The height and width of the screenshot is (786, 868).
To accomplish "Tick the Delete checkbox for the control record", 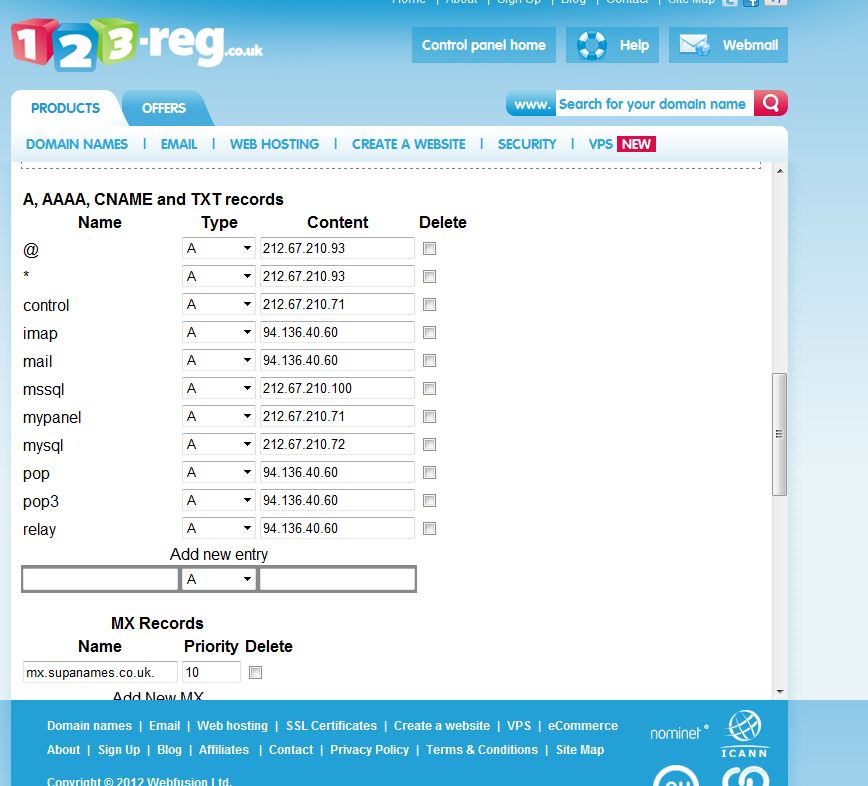I will click(429, 305).
